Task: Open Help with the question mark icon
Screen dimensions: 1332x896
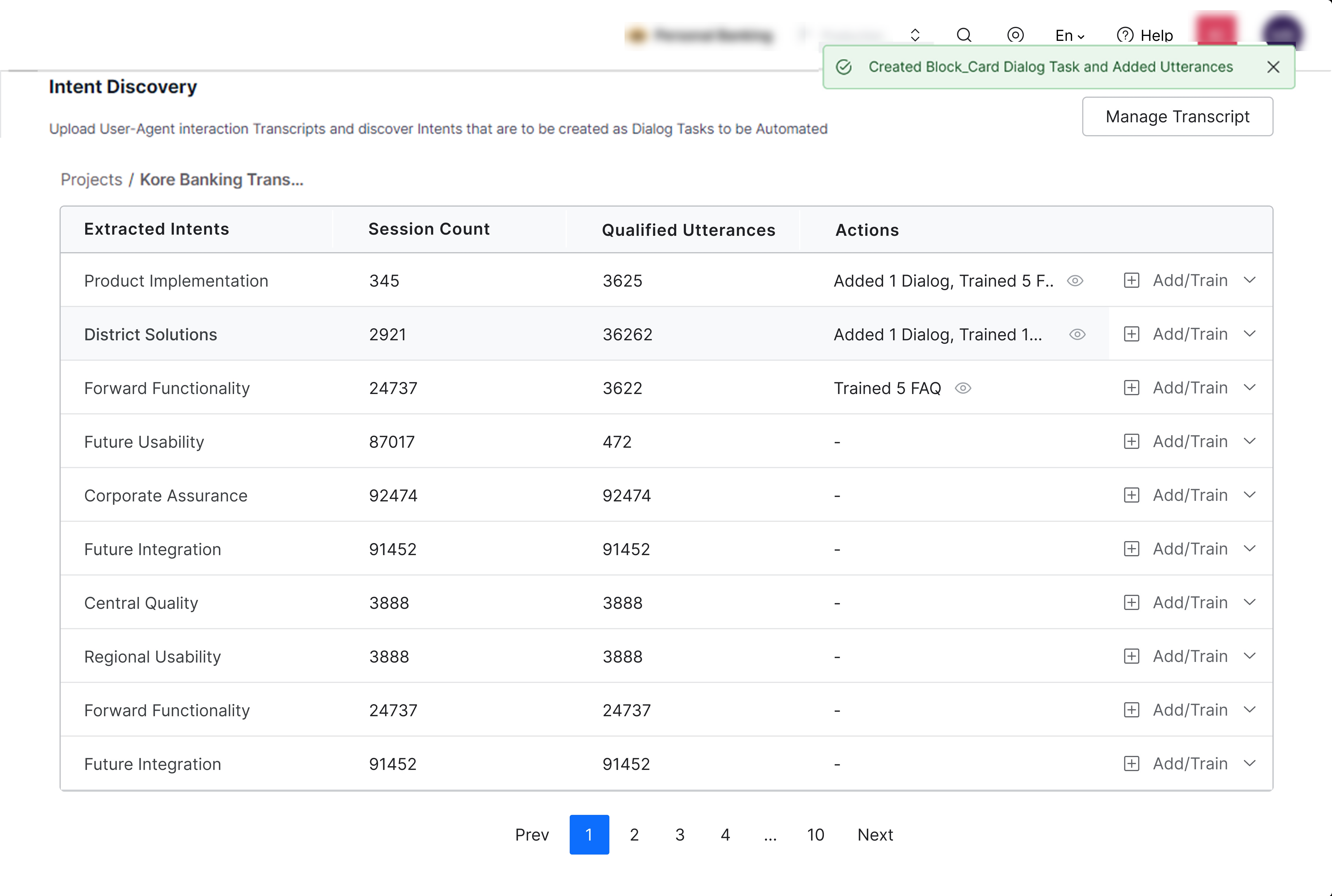Action: pos(1124,35)
